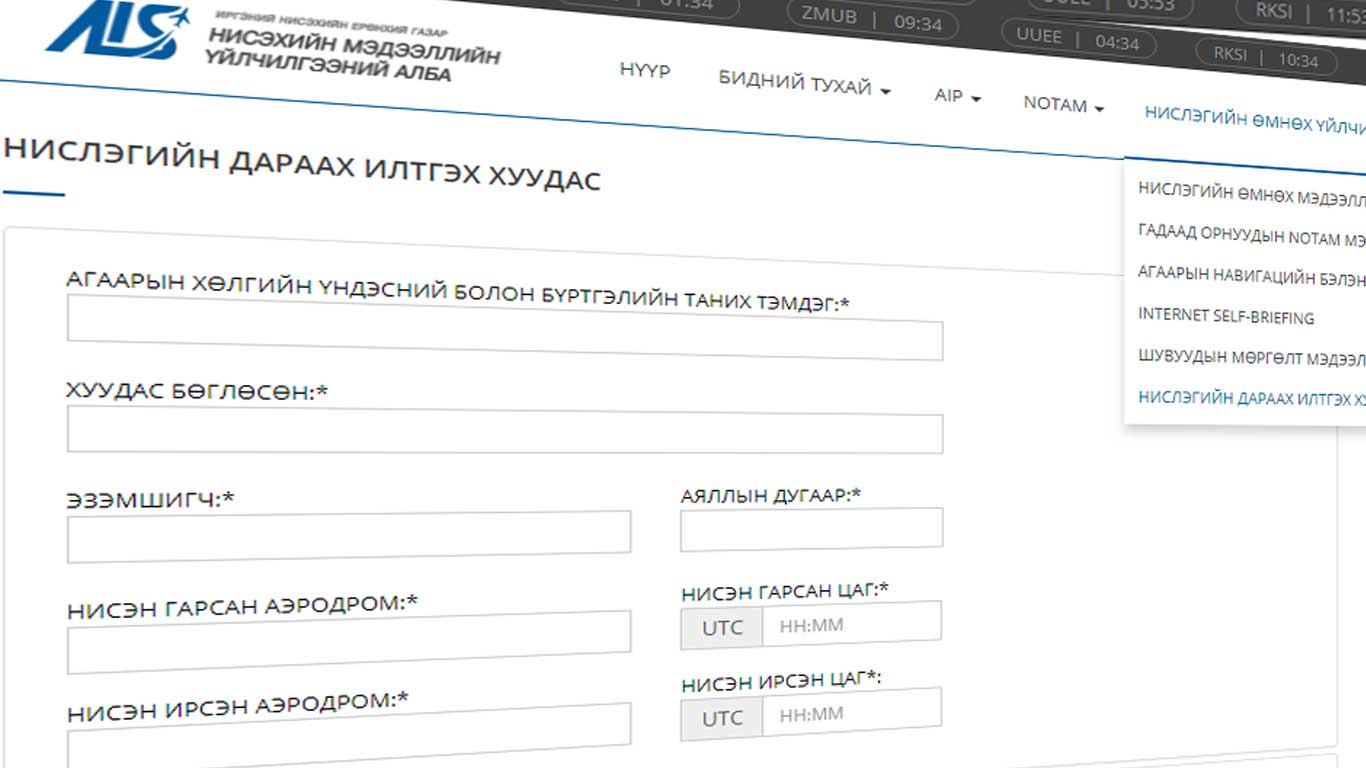Click НИСЭХИЙН МЭДЭЭЛЛИЙН ҮЙЛЧИЛГЭЭНИЙ АЛБА site title
This screenshot has width=1366, height=768.
tap(352, 55)
